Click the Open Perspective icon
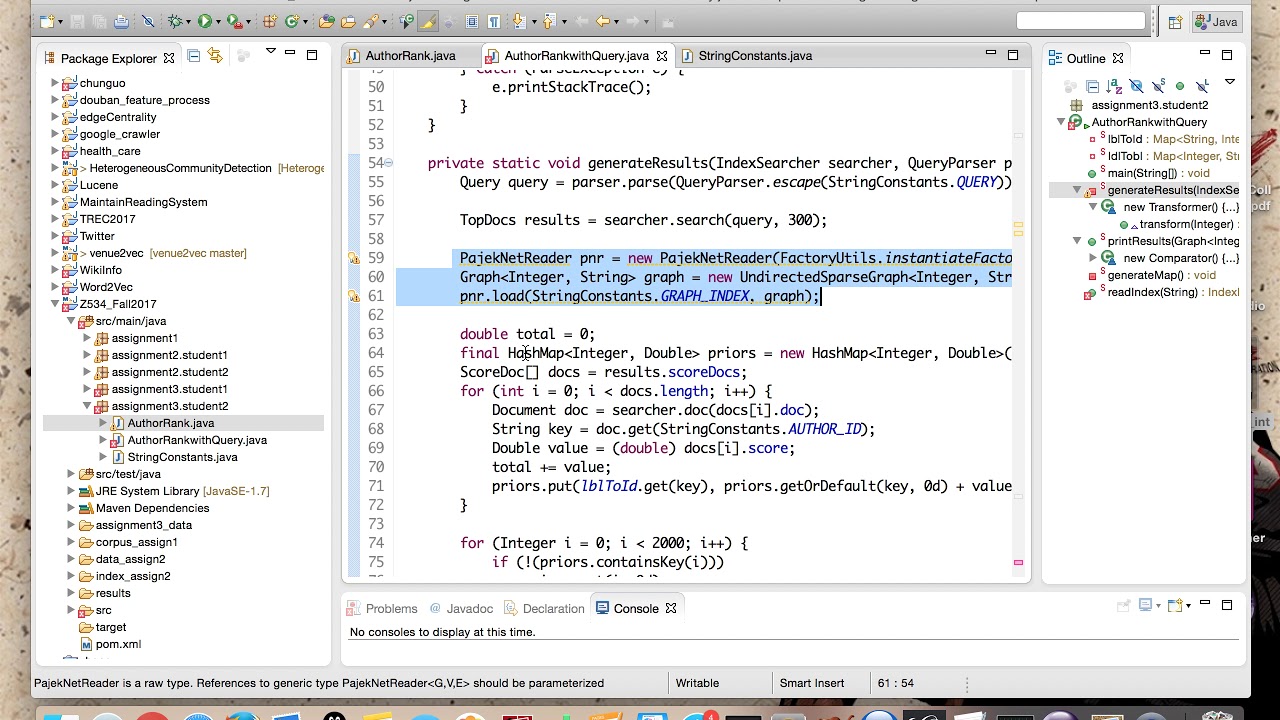Image resolution: width=1280 pixels, height=720 pixels. (1175, 22)
